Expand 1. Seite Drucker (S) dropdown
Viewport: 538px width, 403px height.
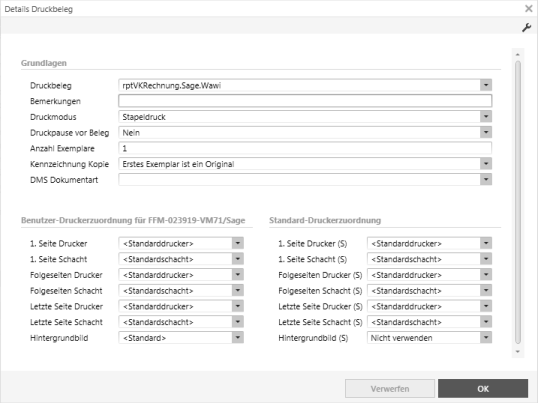pyautogui.click(x=486, y=243)
